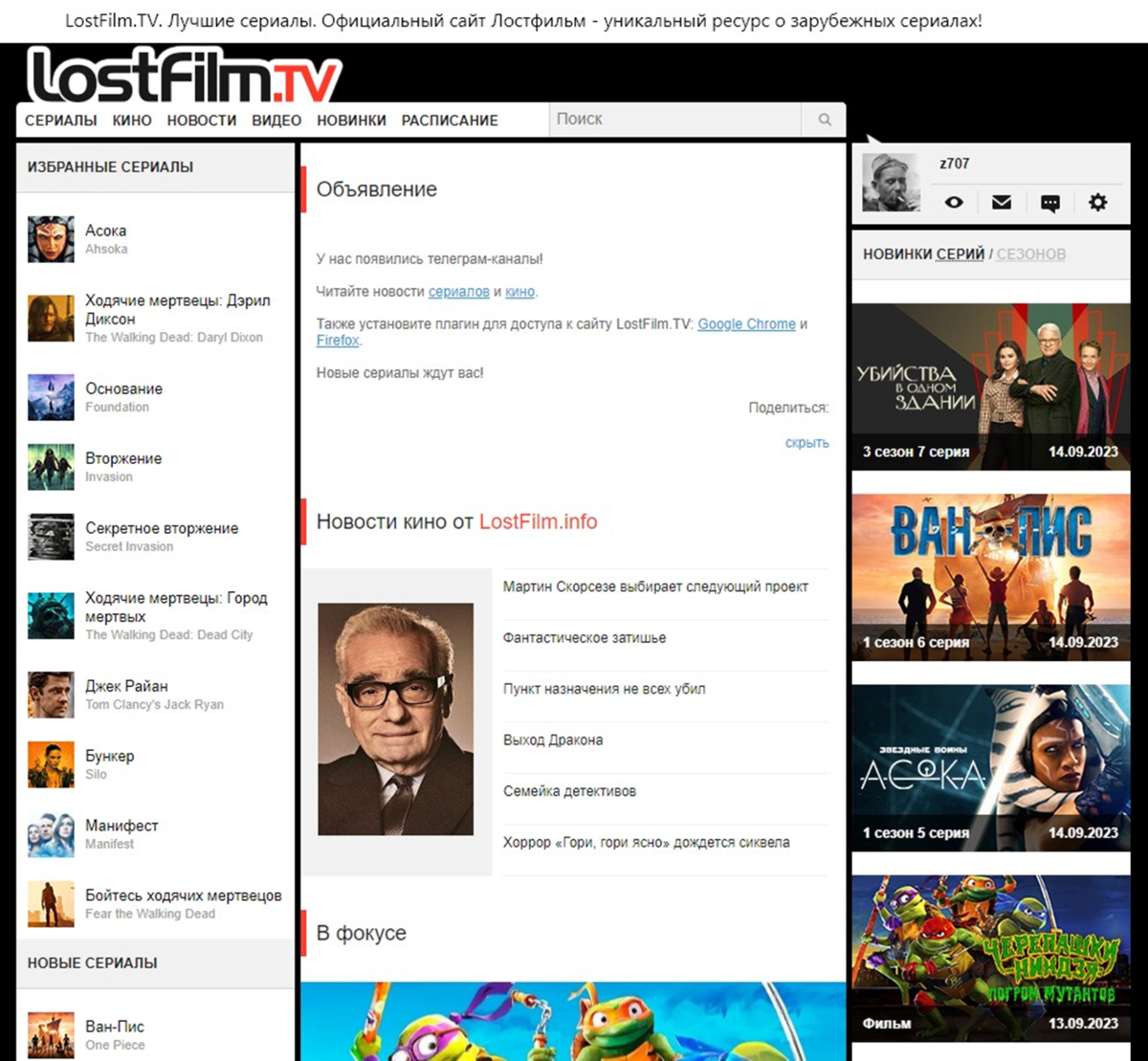This screenshot has width=1148, height=1061.
Task: Click the Foundation series thumbnail
Action: pyautogui.click(x=51, y=397)
